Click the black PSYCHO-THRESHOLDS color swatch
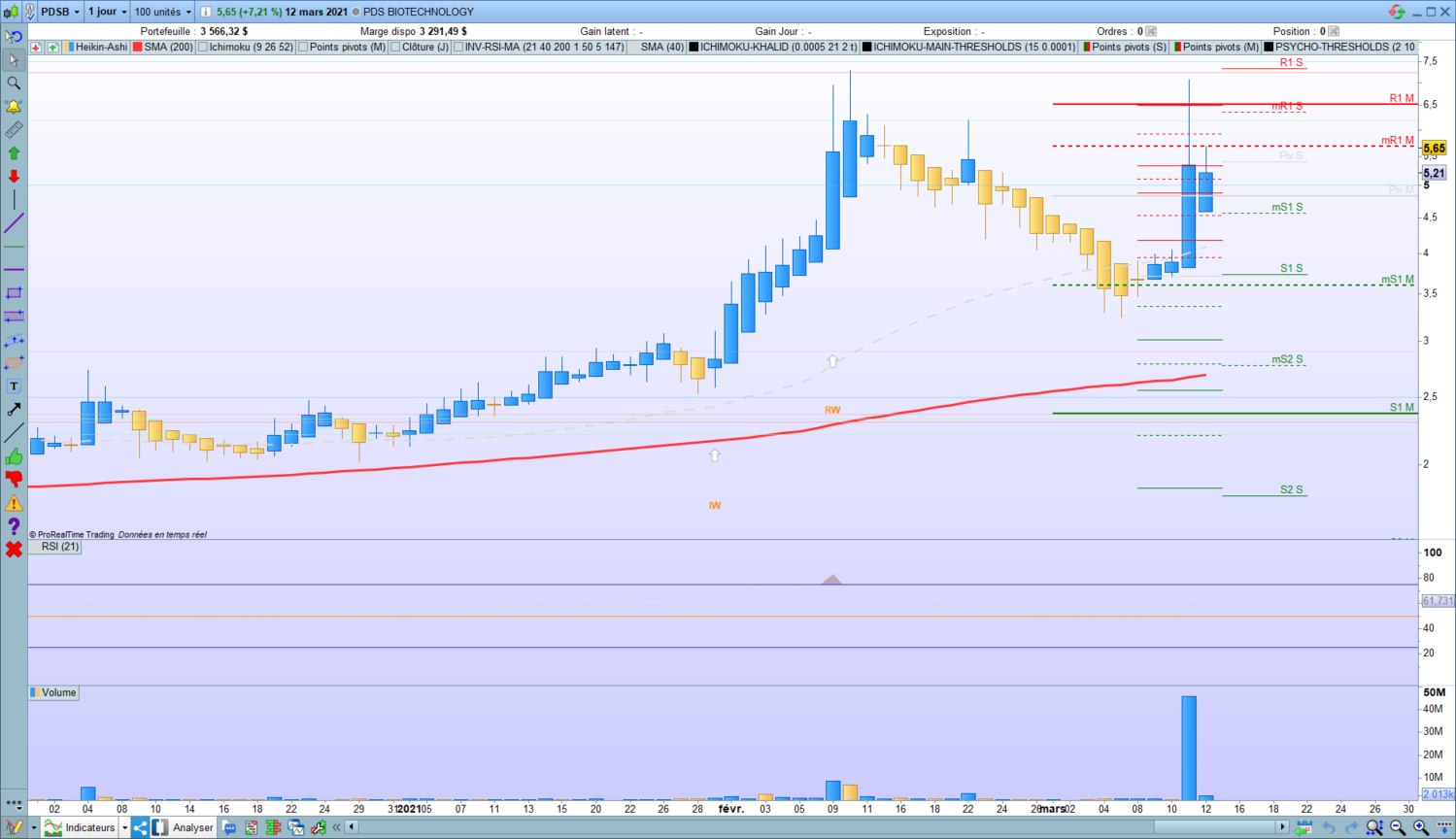The image size is (1456, 839). (1269, 47)
